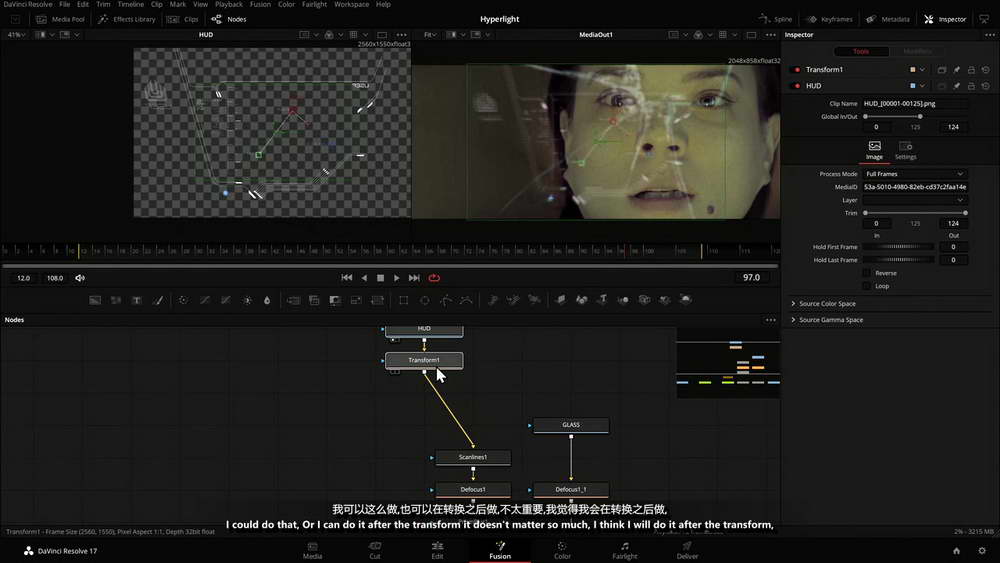Toggle the Nodes panel button

coord(228,19)
